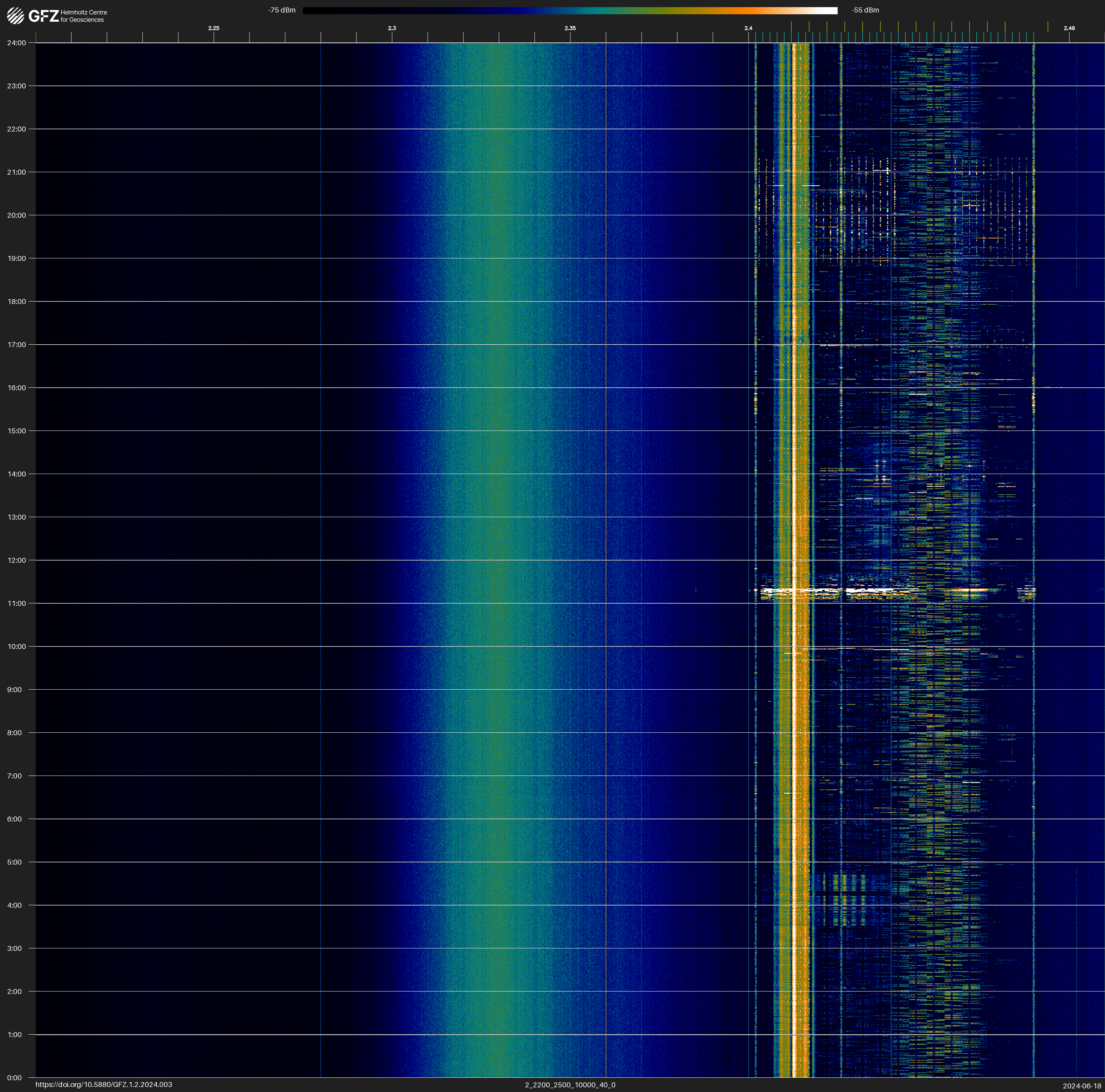This screenshot has width=1105, height=1092.
Task: Click the 0:00 time axis label
Action: tap(14, 1078)
